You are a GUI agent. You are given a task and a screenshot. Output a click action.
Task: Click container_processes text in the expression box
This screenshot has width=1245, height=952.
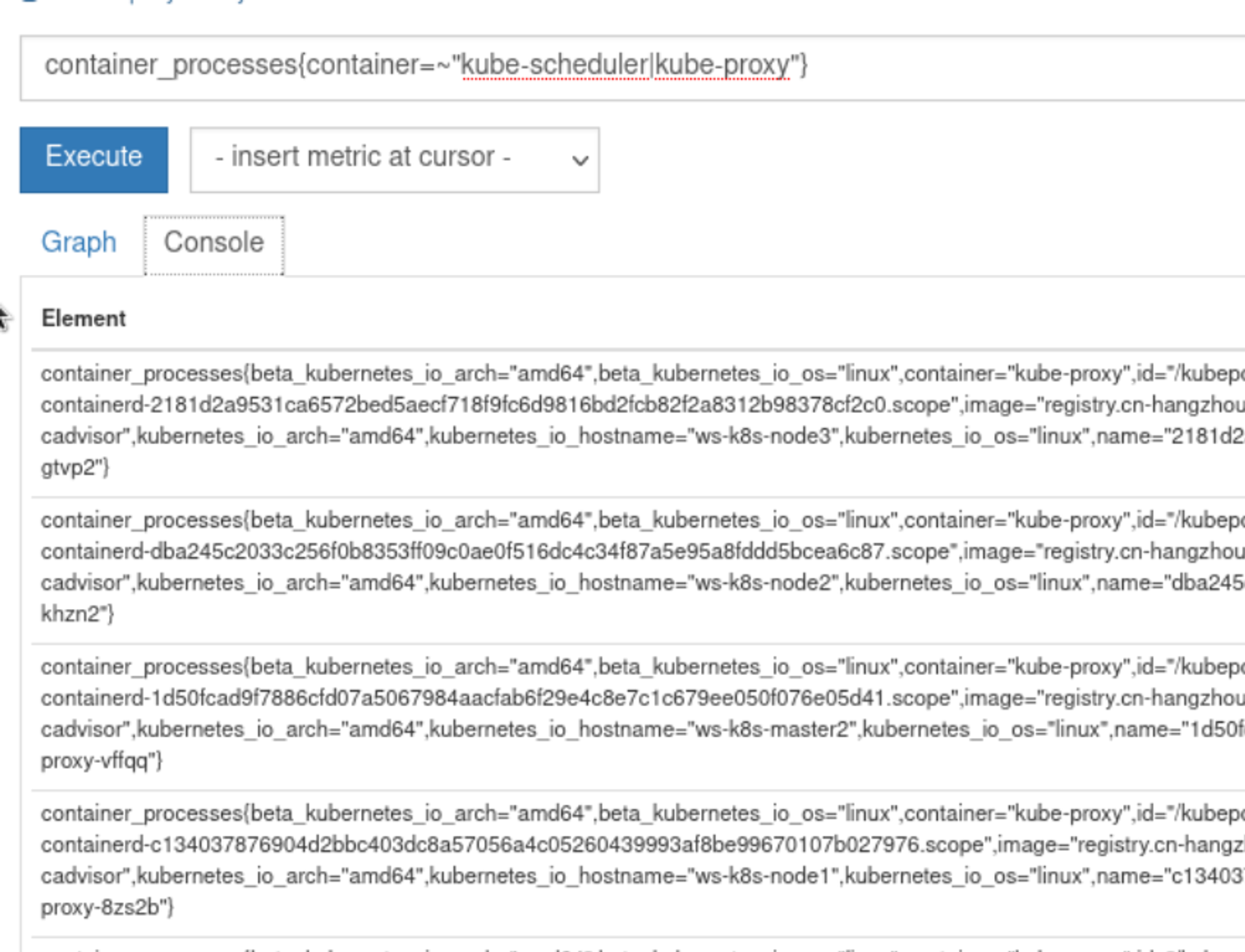171,65
